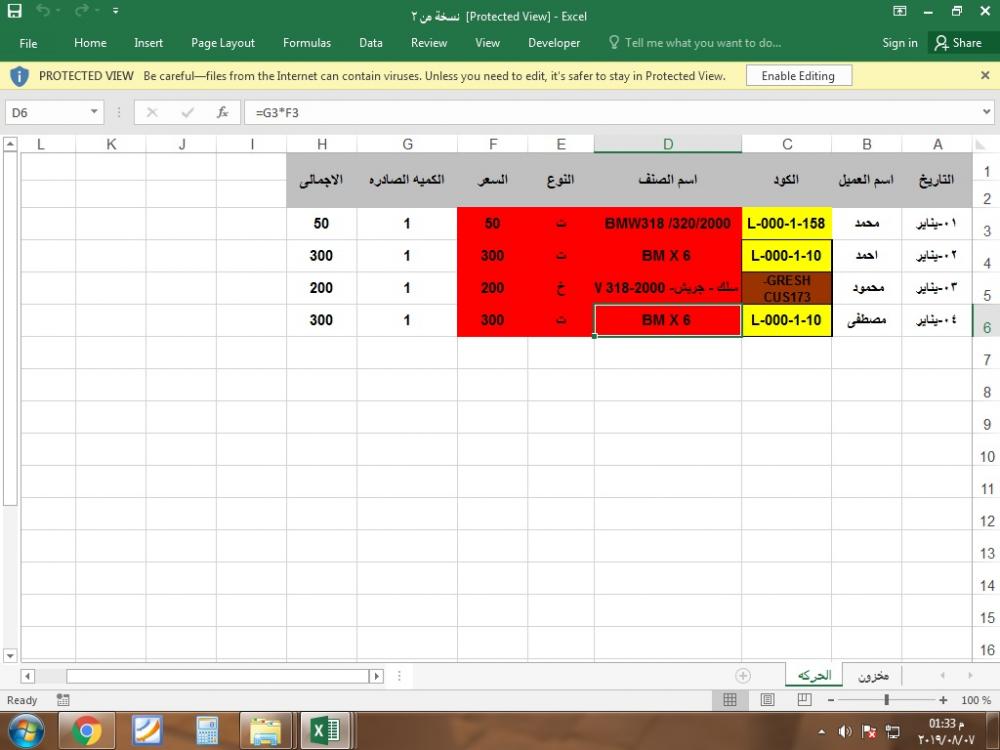Click the lightbulb Tell me icon
The image size is (1000, 750).
[614, 43]
